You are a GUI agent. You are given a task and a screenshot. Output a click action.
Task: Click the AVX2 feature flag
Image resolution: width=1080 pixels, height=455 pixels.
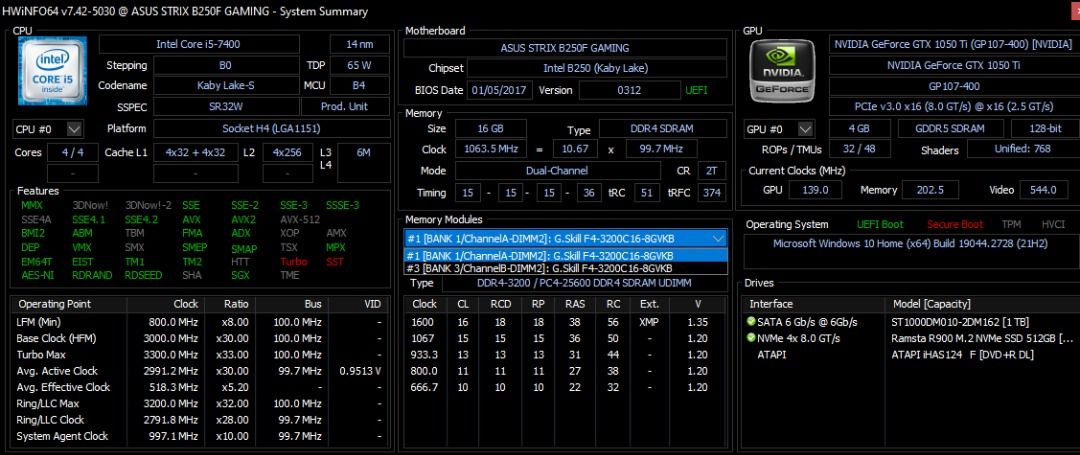[243, 219]
